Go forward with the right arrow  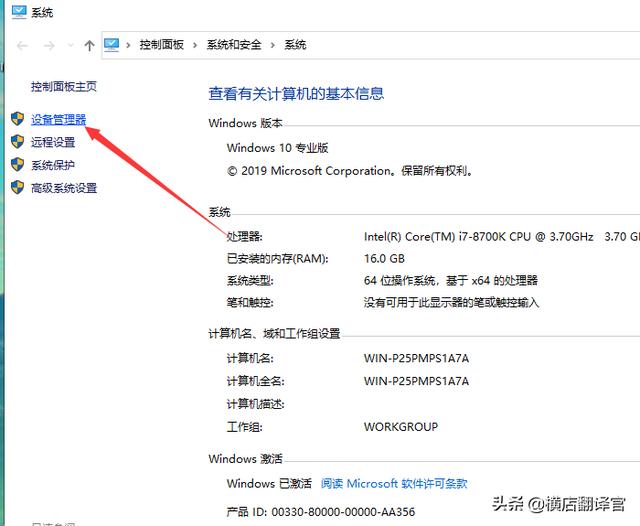pos(49,46)
